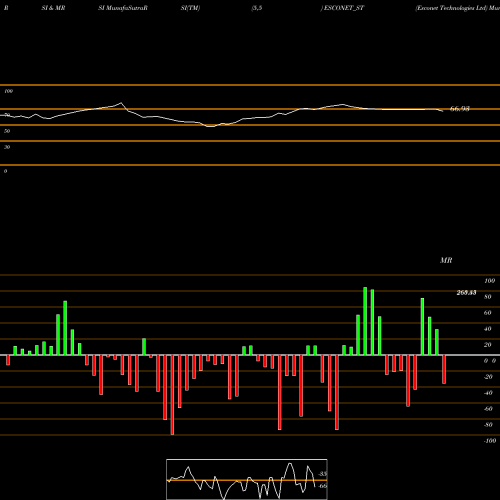Click the 66 label in mini chart

click(x=323, y=486)
